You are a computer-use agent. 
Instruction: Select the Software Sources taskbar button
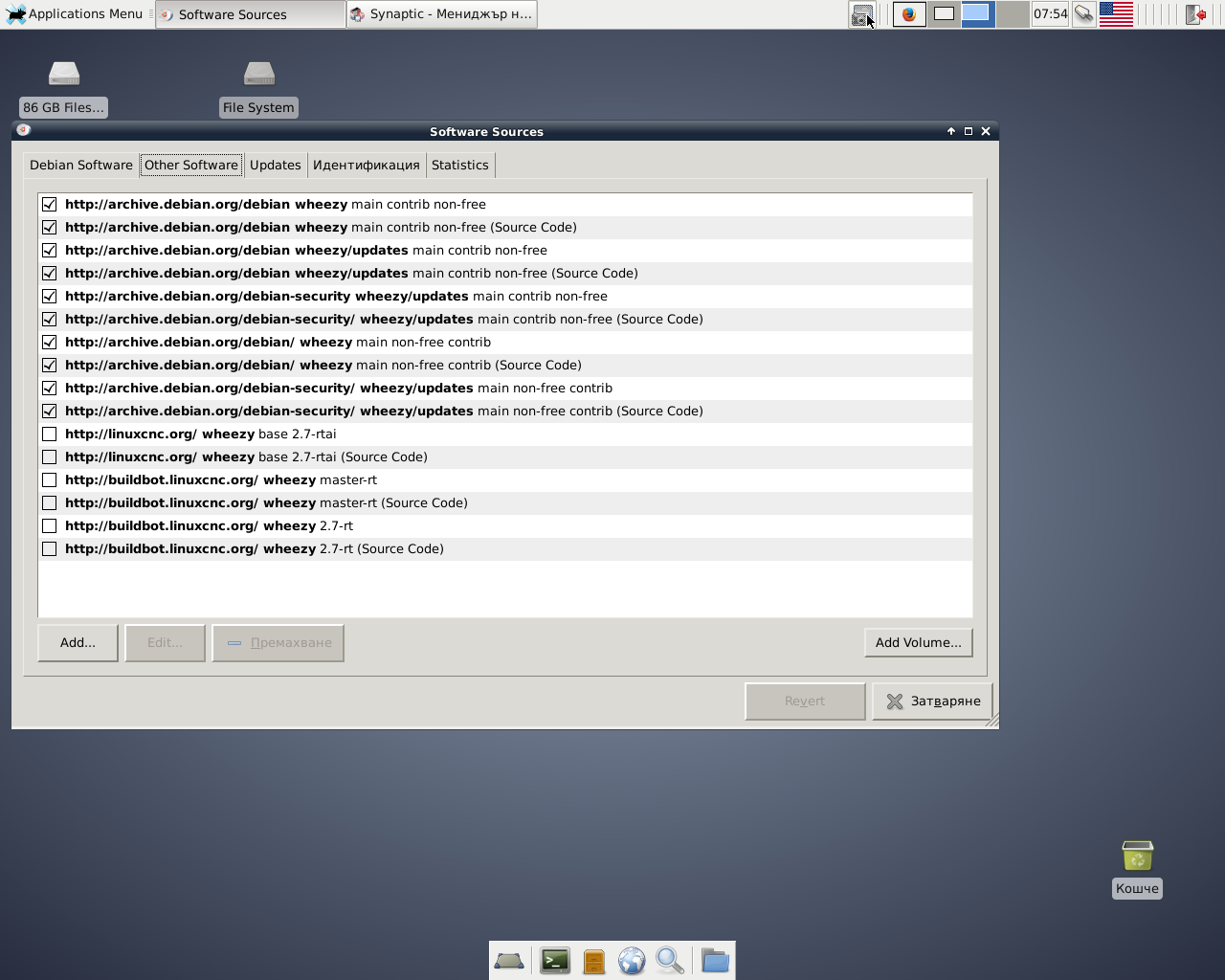(251, 14)
